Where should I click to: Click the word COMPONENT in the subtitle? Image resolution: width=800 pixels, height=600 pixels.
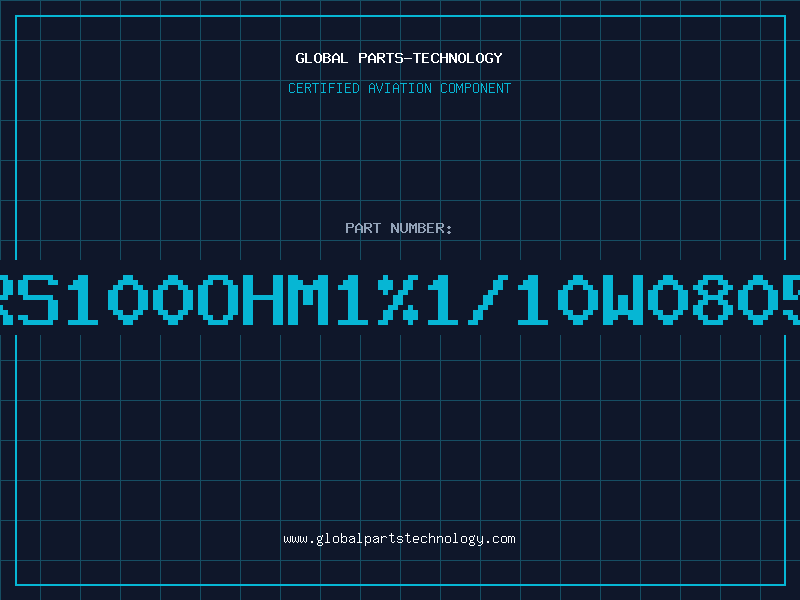(x=476, y=88)
